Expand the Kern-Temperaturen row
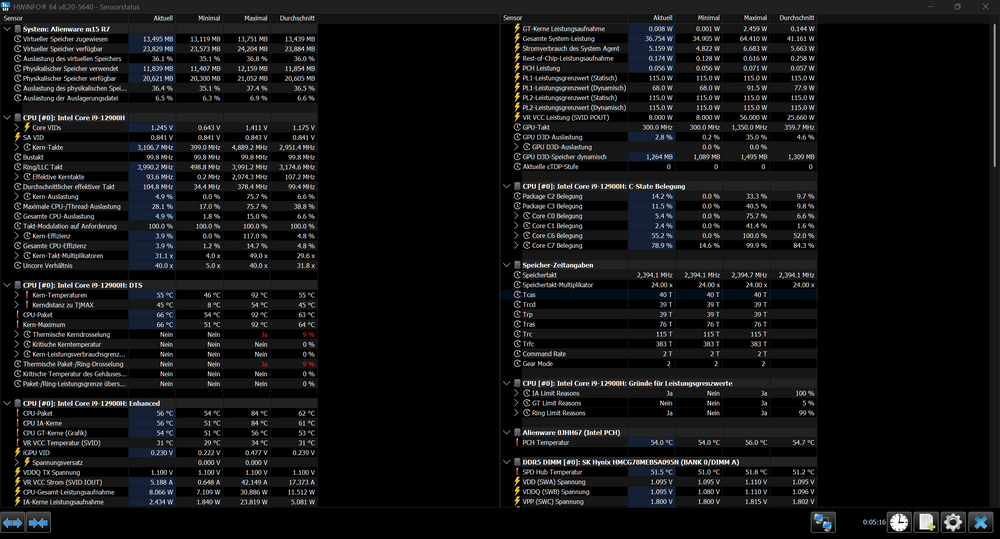 point(16,296)
